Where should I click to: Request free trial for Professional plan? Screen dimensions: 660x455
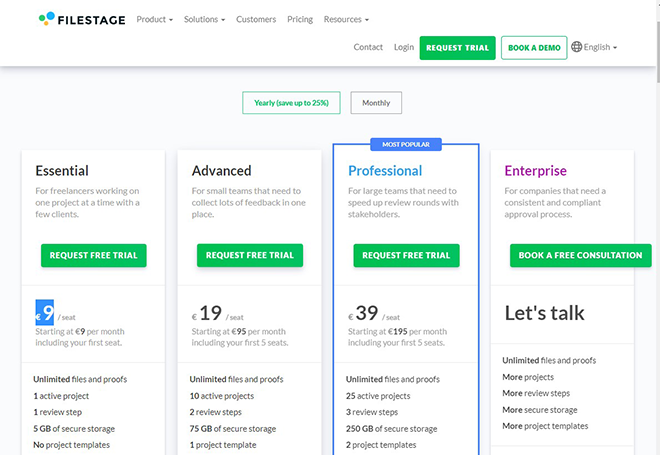tap(406, 255)
